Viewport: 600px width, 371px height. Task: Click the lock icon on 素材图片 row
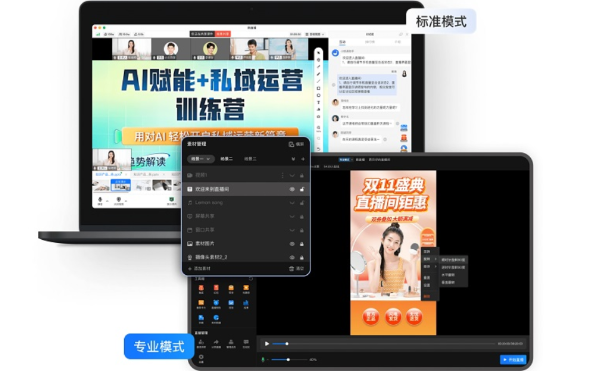302,244
